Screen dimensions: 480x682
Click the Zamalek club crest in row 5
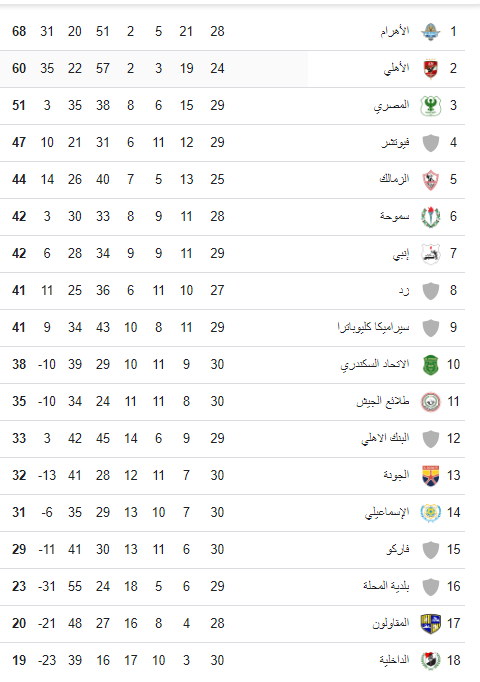[x=430, y=180]
